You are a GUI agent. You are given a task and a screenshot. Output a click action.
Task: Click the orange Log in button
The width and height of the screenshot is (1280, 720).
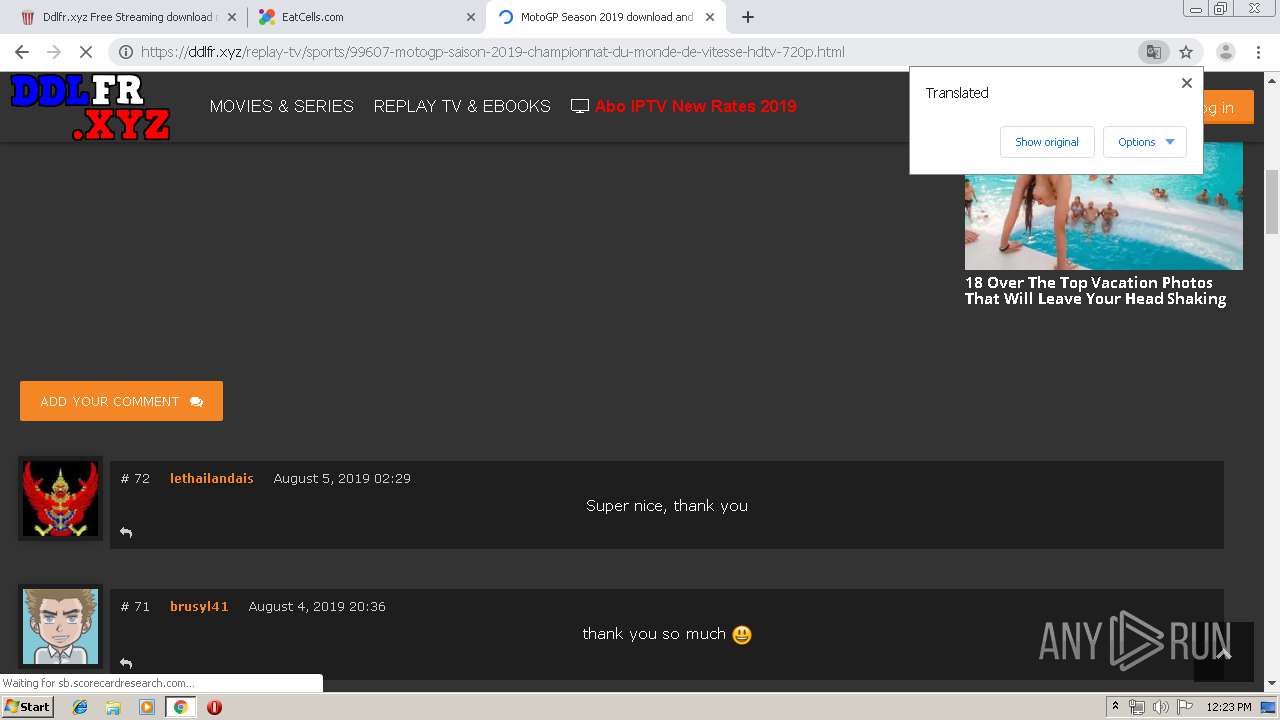pyautogui.click(x=1228, y=108)
